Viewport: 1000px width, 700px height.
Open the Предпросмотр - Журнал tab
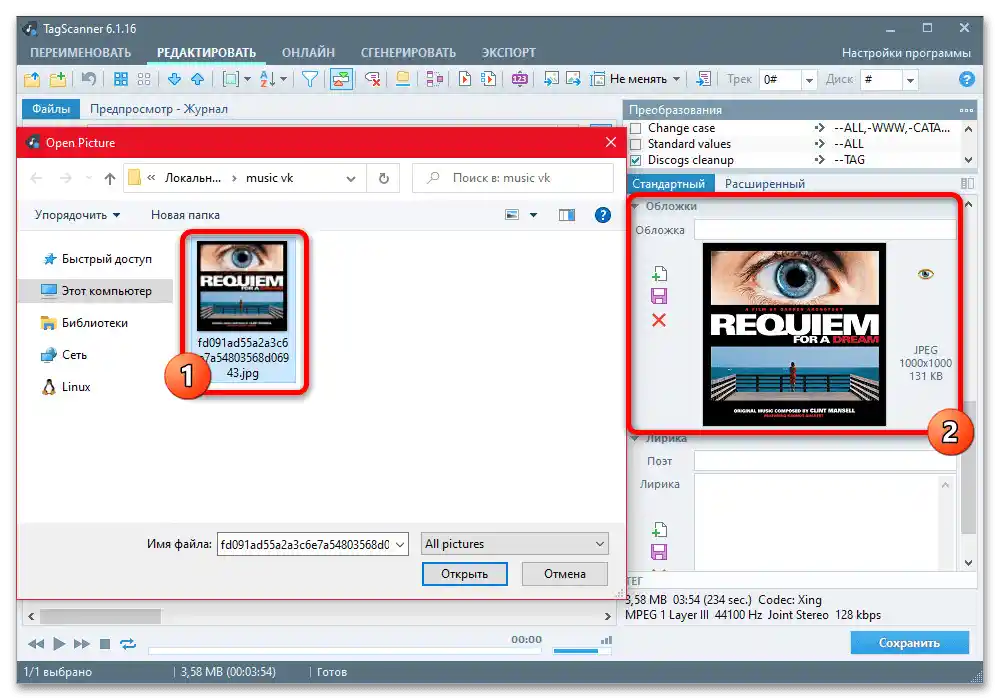tap(159, 109)
